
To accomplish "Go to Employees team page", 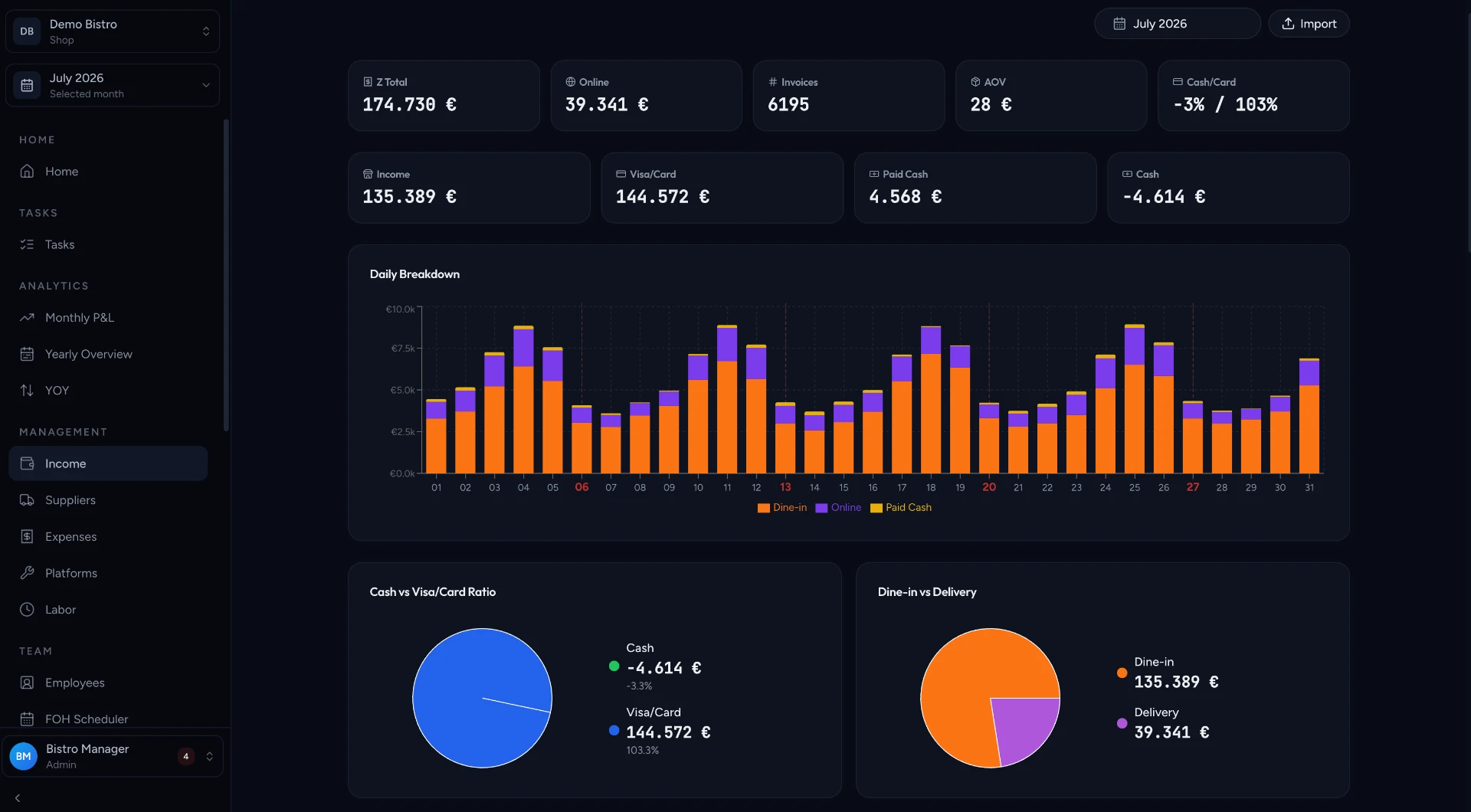I will (x=108, y=683).
